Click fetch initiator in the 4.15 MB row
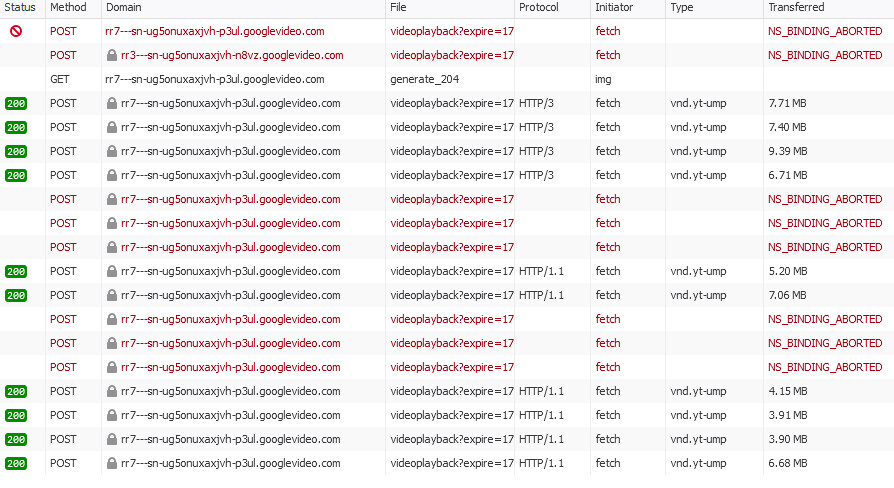The image size is (894, 488). [608, 391]
